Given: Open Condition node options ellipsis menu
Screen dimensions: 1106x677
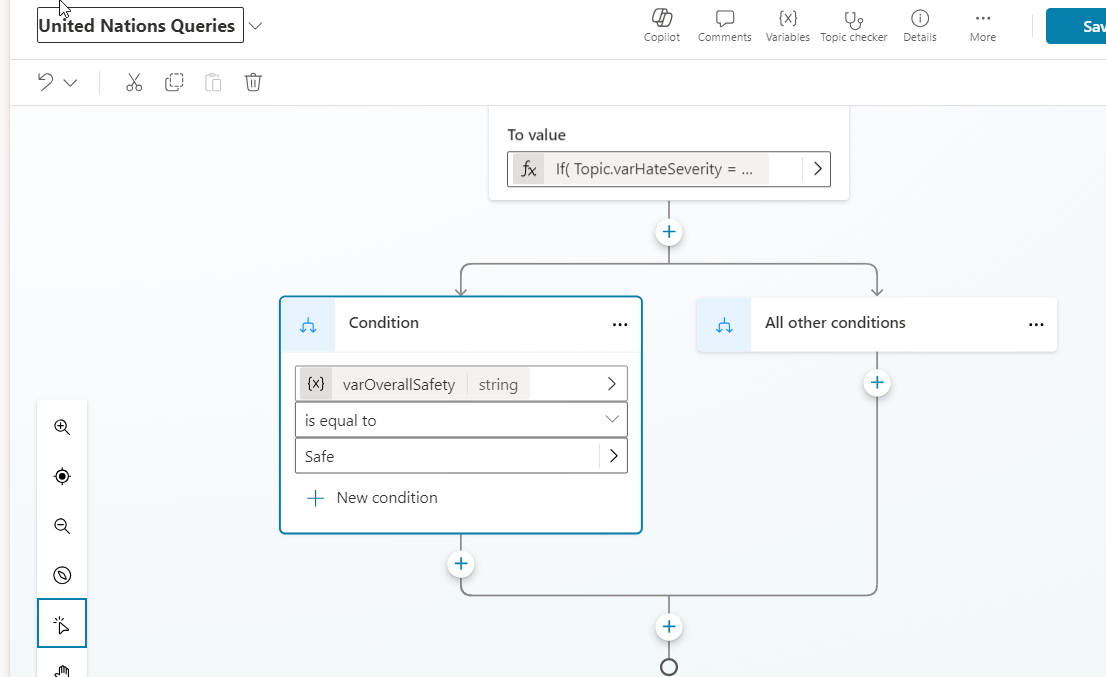Looking at the screenshot, I should coord(620,324).
